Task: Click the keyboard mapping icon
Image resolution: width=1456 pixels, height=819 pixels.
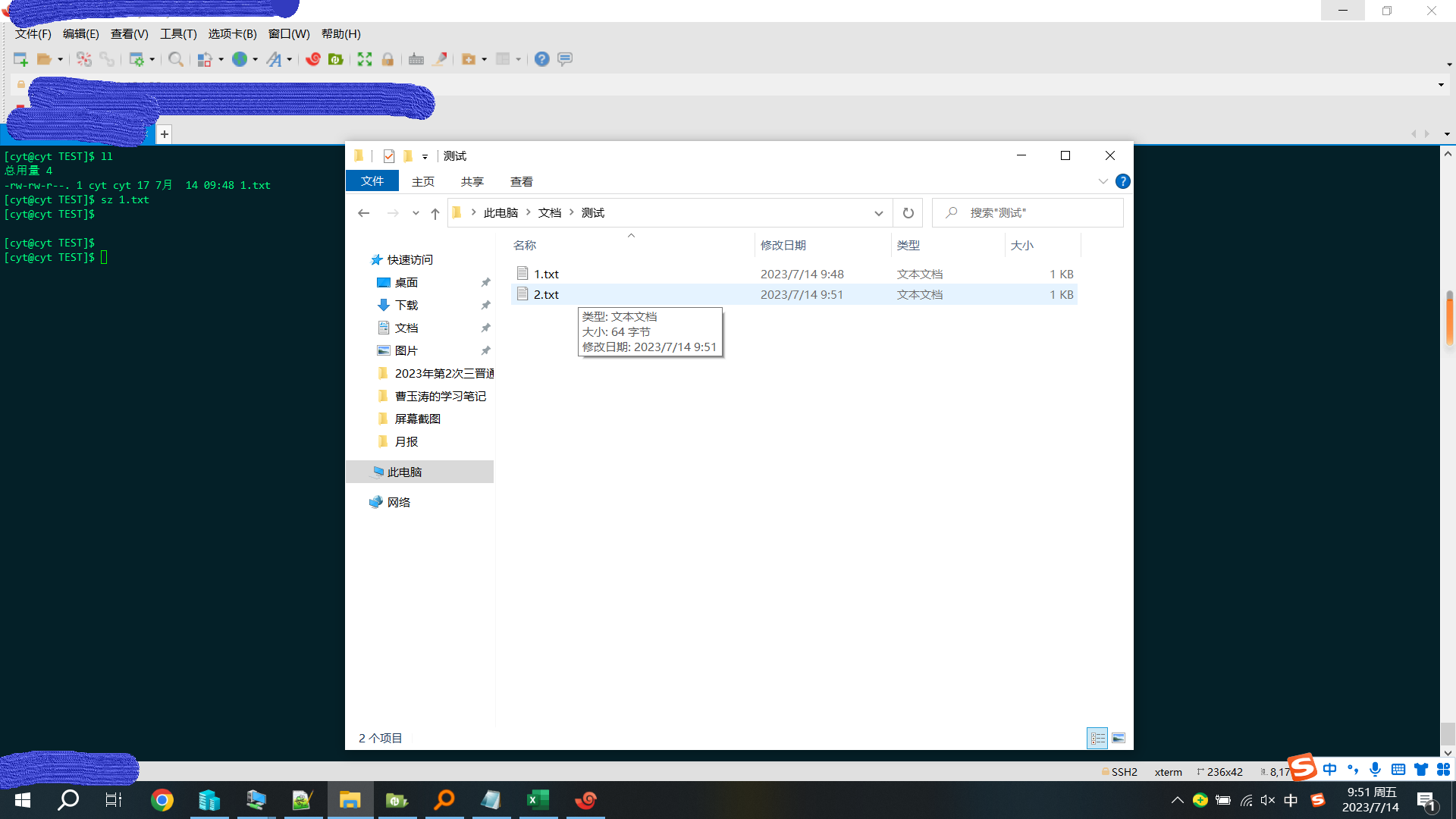Action: (x=416, y=59)
